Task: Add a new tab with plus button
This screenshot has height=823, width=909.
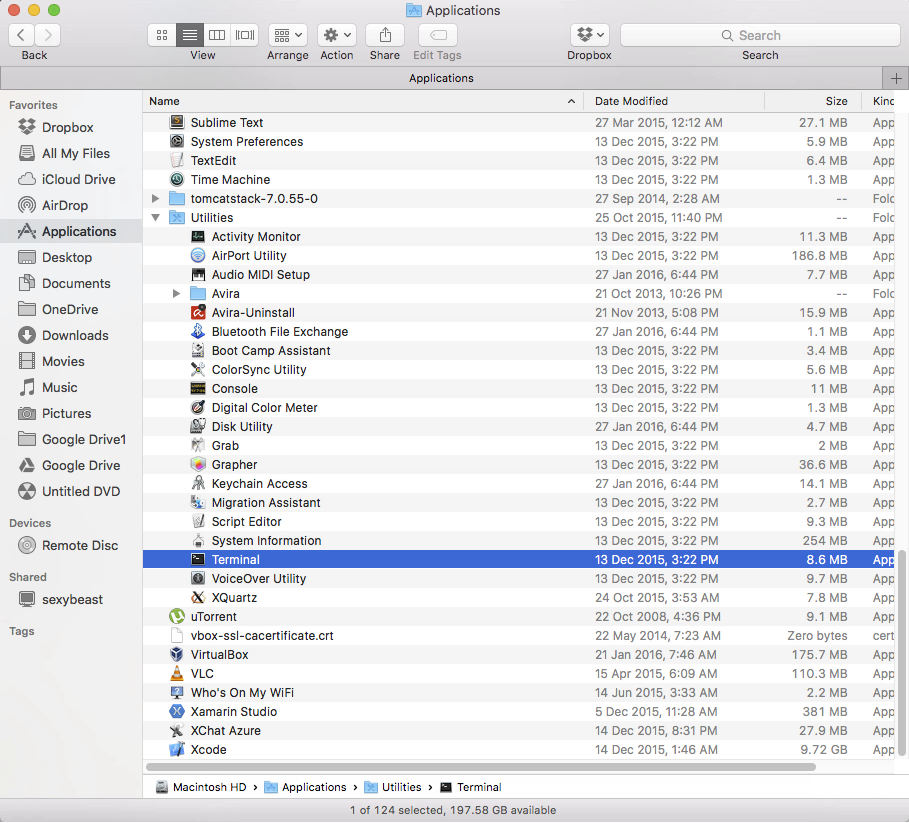Action: click(896, 78)
